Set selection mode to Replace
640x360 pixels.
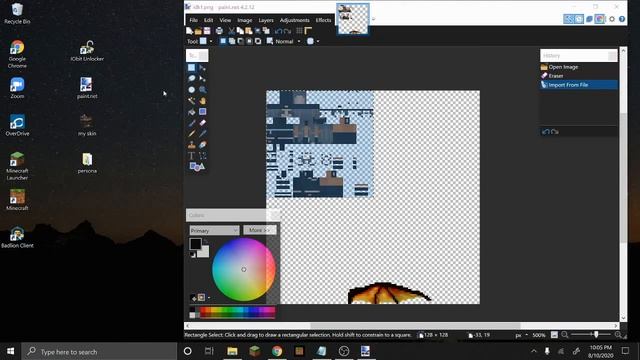pos(223,41)
